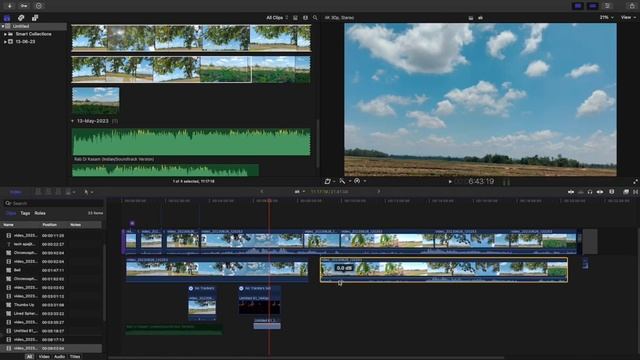This screenshot has width=640, height=360.
Task: Click the Share export icon
Action: point(632,6)
